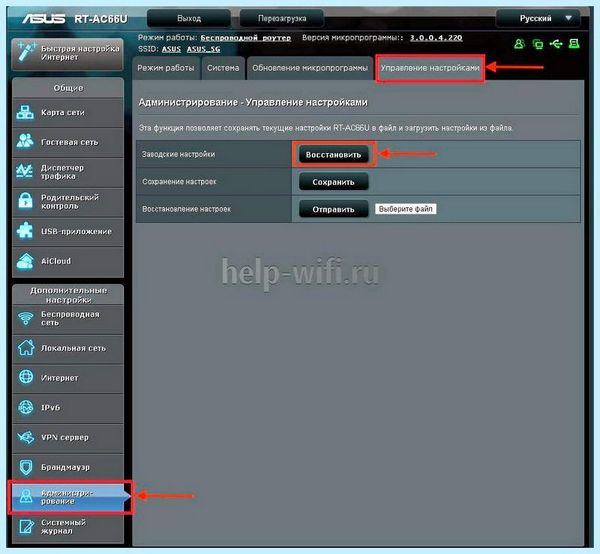This screenshot has width=600, height=554.
Task: Open VPN сервер menu label
Action: pyautogui.click(x=65, y=437)
